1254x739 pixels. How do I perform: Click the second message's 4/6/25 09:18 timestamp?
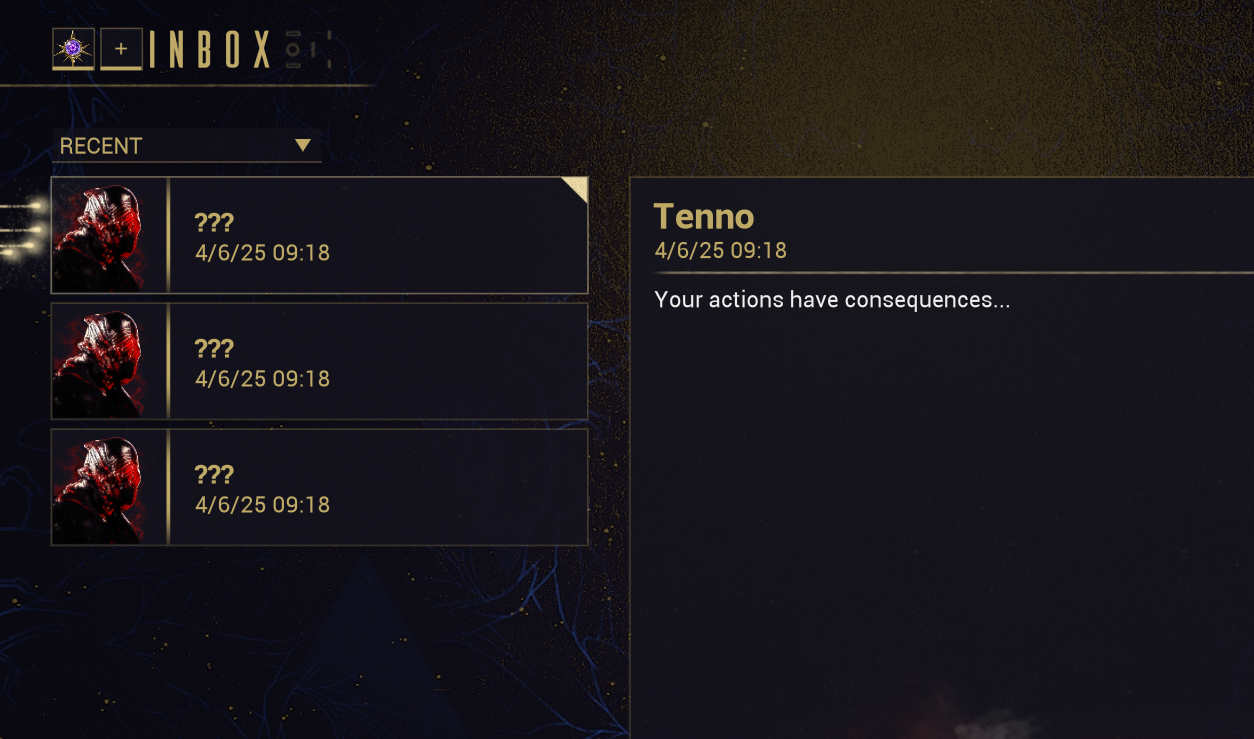[262, 379]
